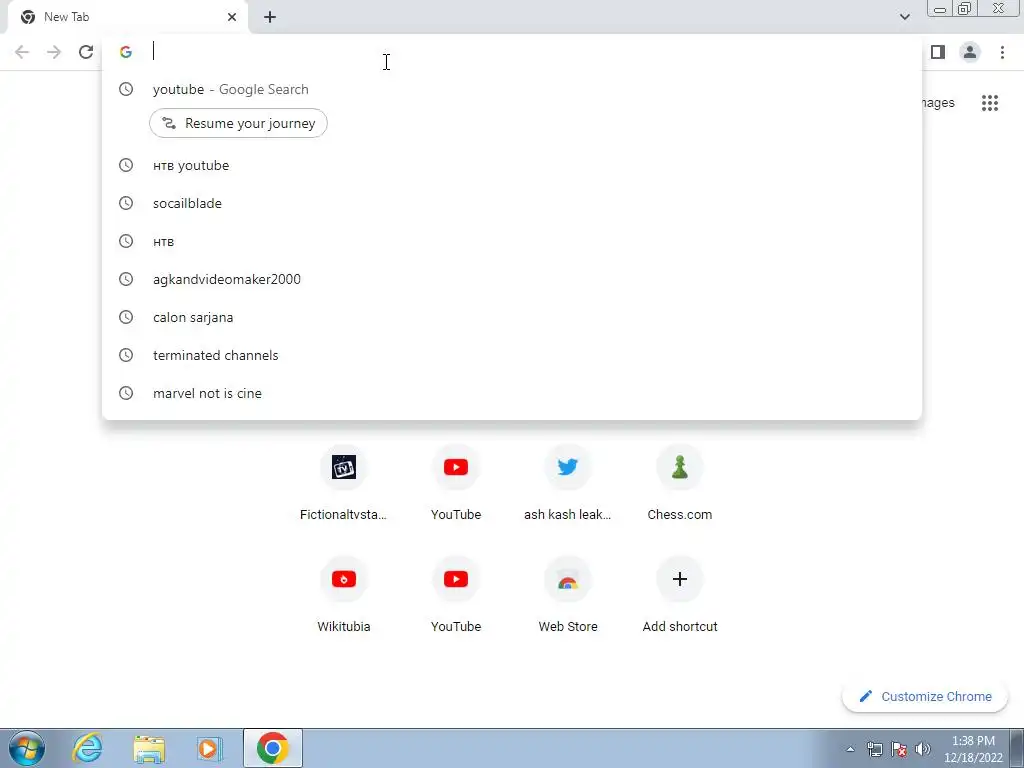
Task: Open the side panel icon
Action: point(938,52)
